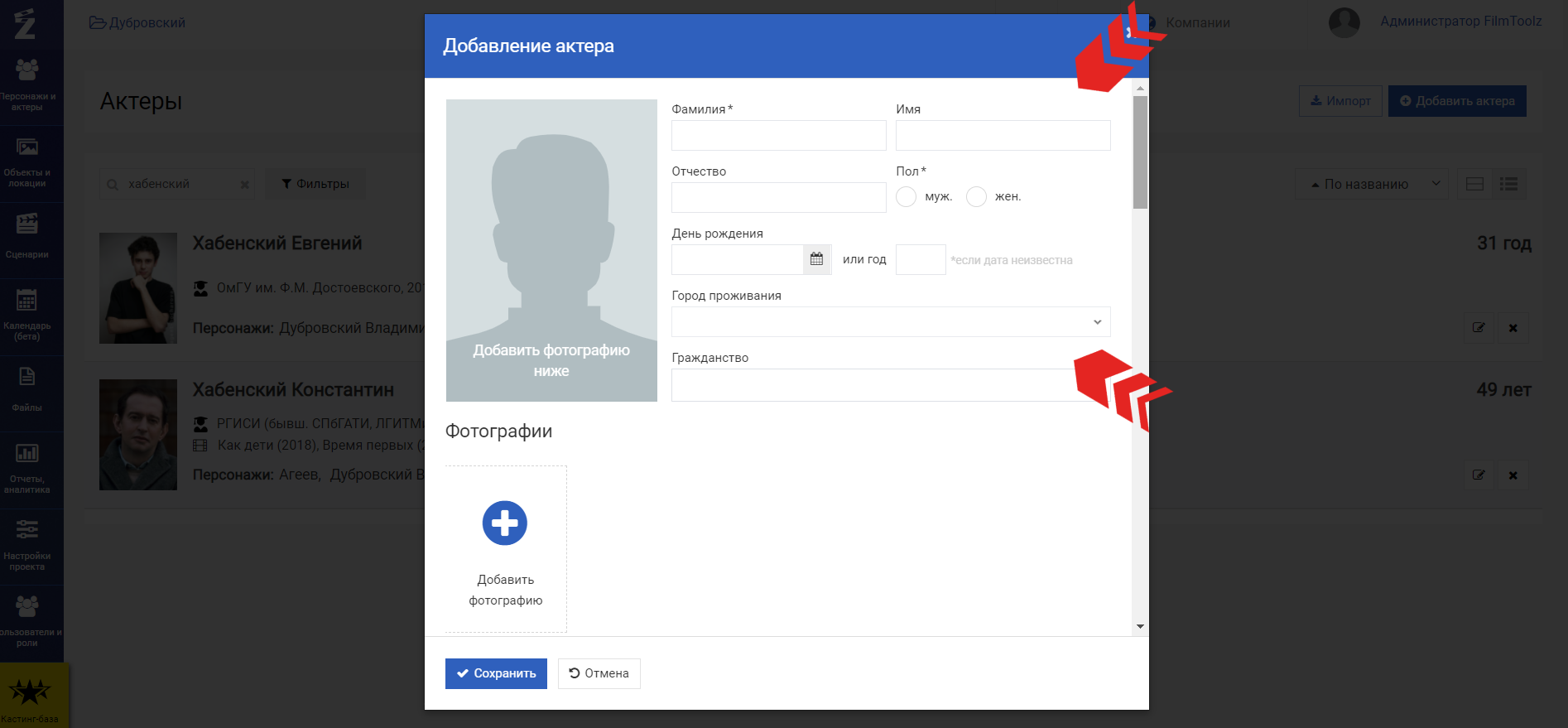Open Characters and actors sidebar section
This screenshot has width=1568, height=728.
pos(27,87)
